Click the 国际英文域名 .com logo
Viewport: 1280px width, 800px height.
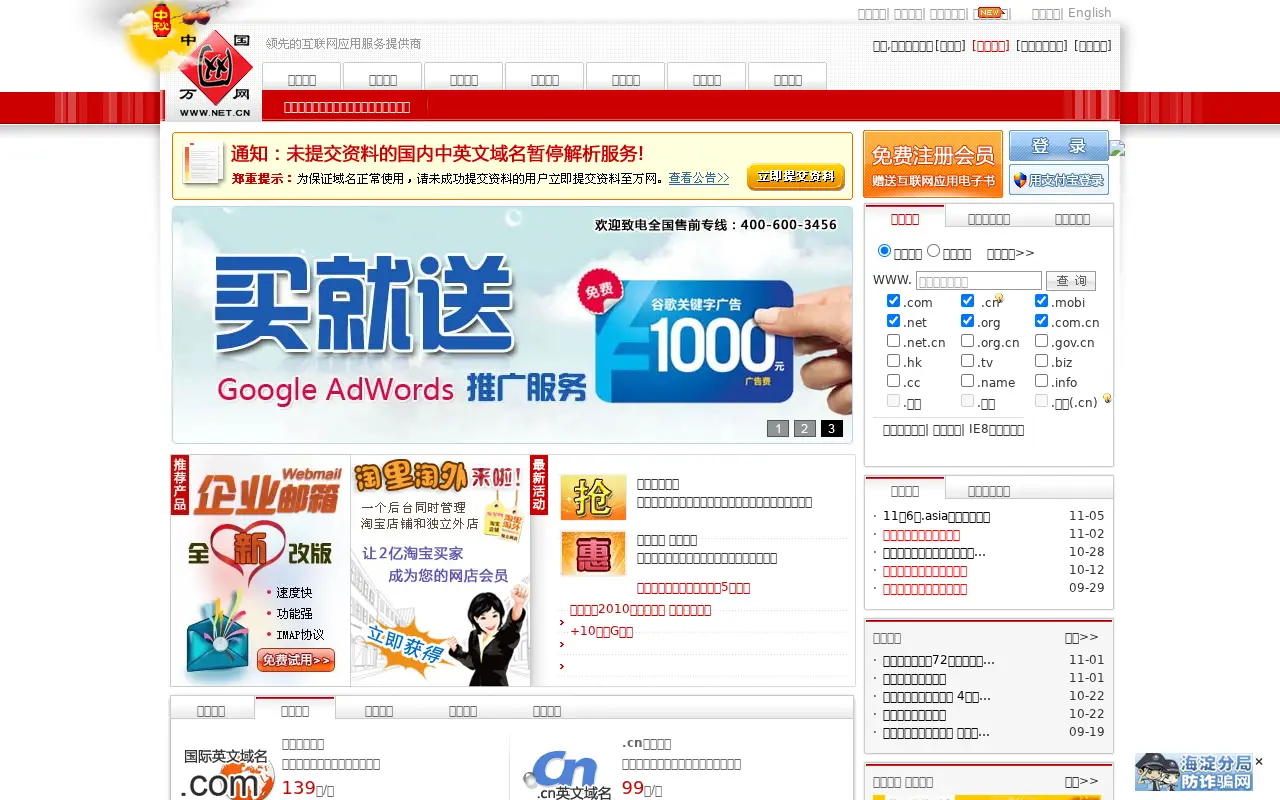coord(228,772)
